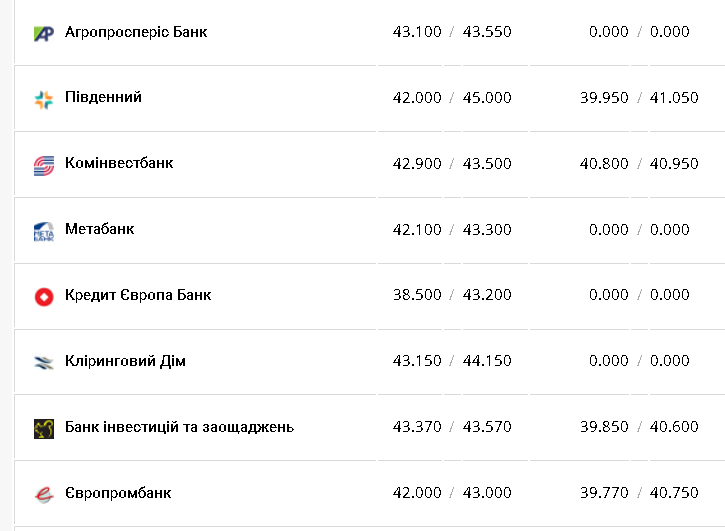Click the Кліринговий Дім logo icon

43,362
